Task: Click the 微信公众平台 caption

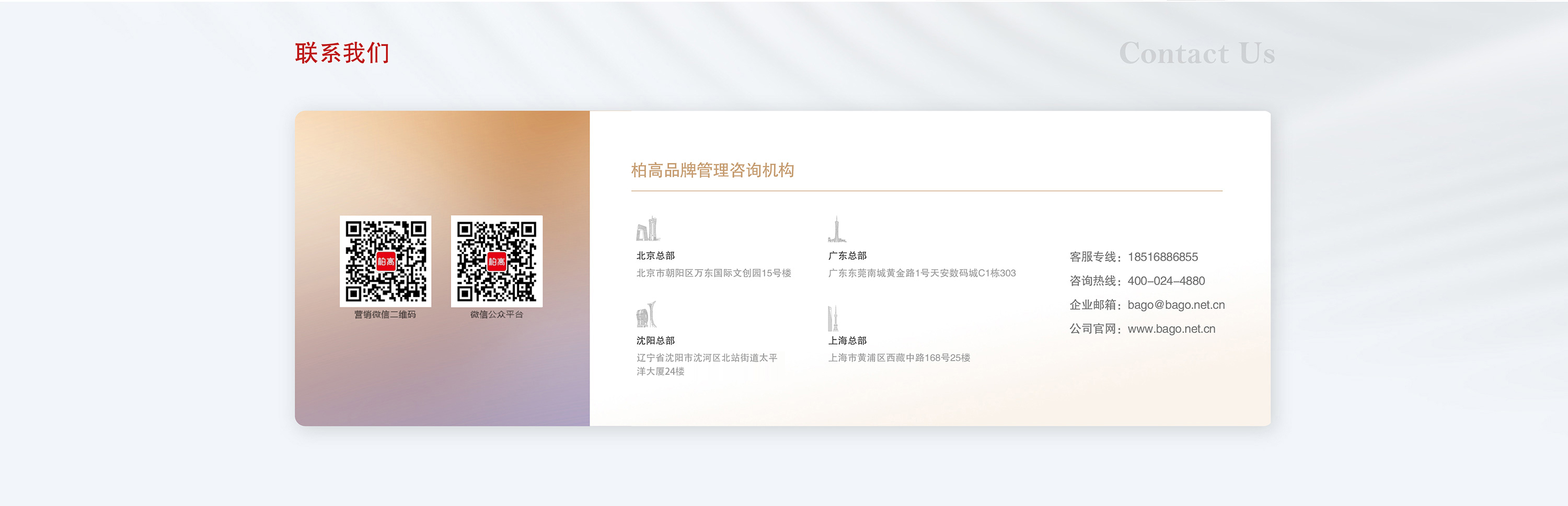Action: pos(497,314)
